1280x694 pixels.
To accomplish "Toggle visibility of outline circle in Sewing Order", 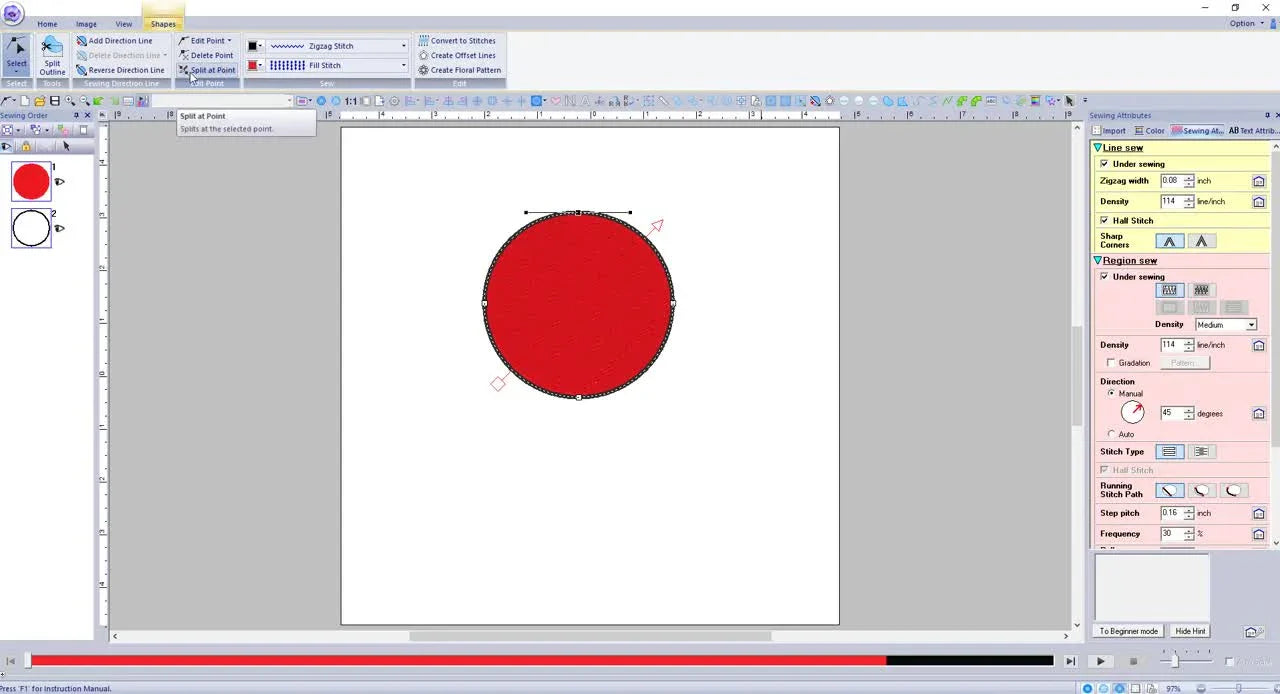I will pyautogui.click(x=59, y=229).
